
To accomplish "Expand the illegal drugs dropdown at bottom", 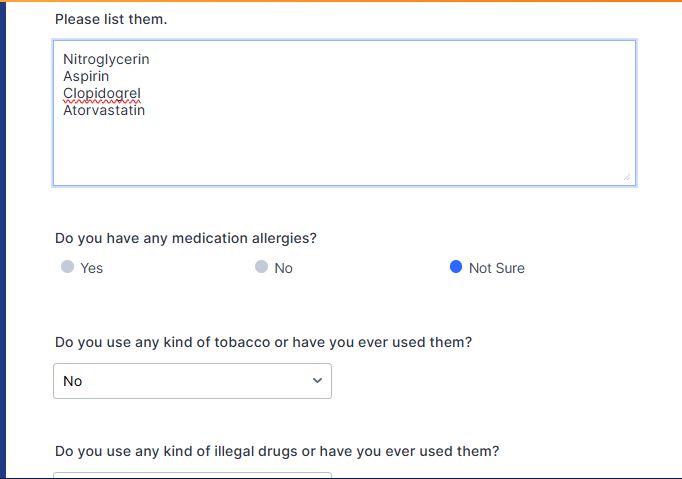I will click(x=192, y=475).
